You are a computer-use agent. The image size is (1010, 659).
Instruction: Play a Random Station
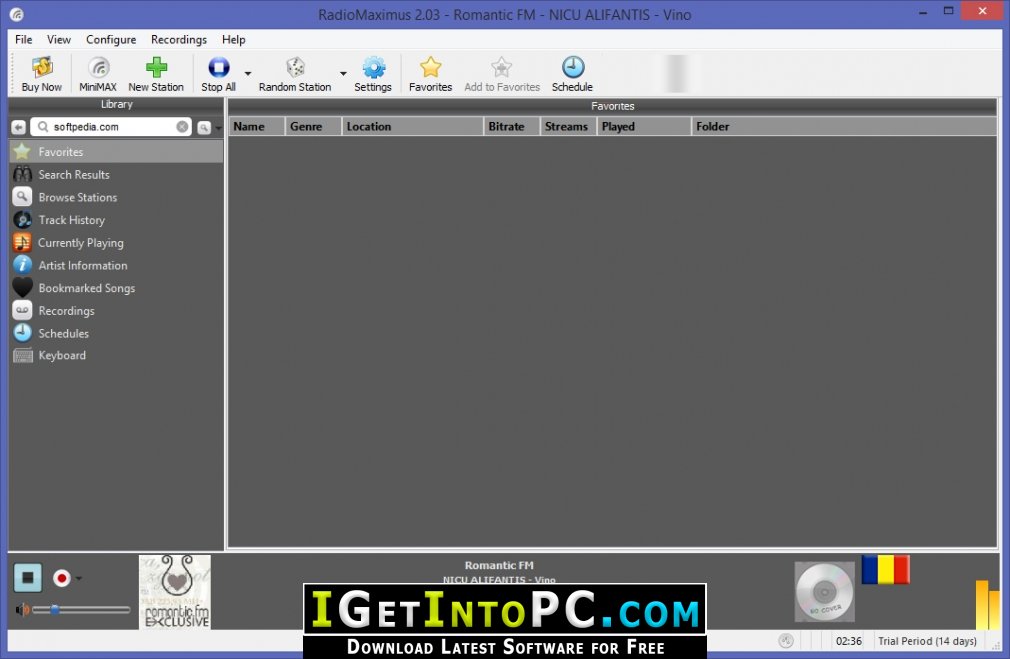pyautogui.click(x=295, y=74)
